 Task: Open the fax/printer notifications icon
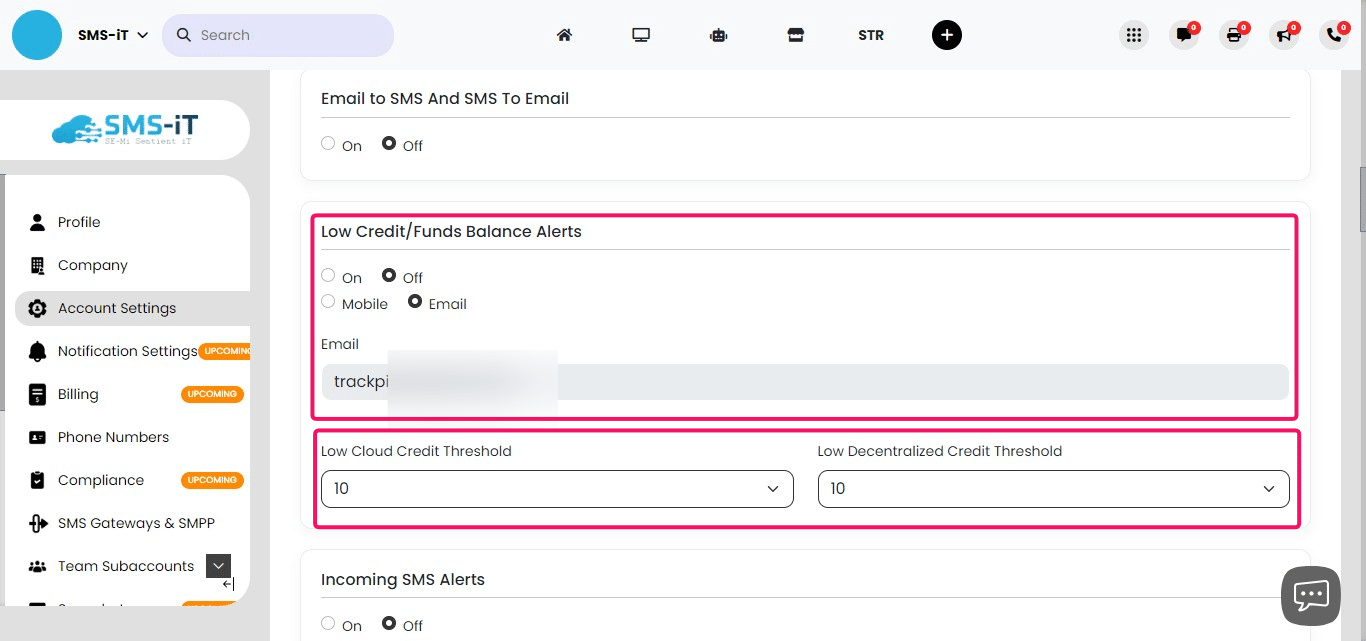pos(1234,34)
